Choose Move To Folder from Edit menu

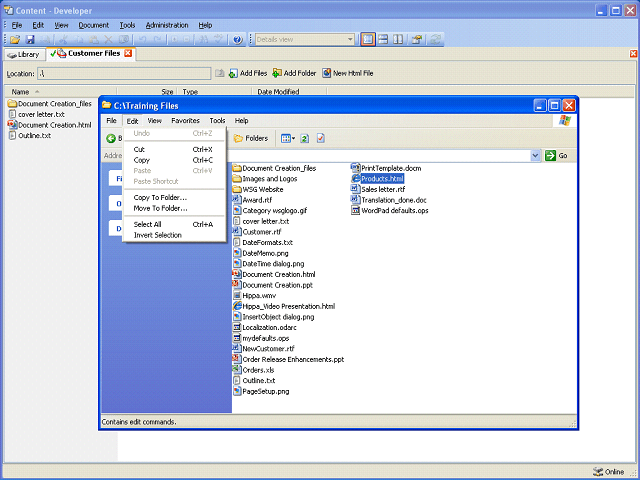tap(174, 208)
